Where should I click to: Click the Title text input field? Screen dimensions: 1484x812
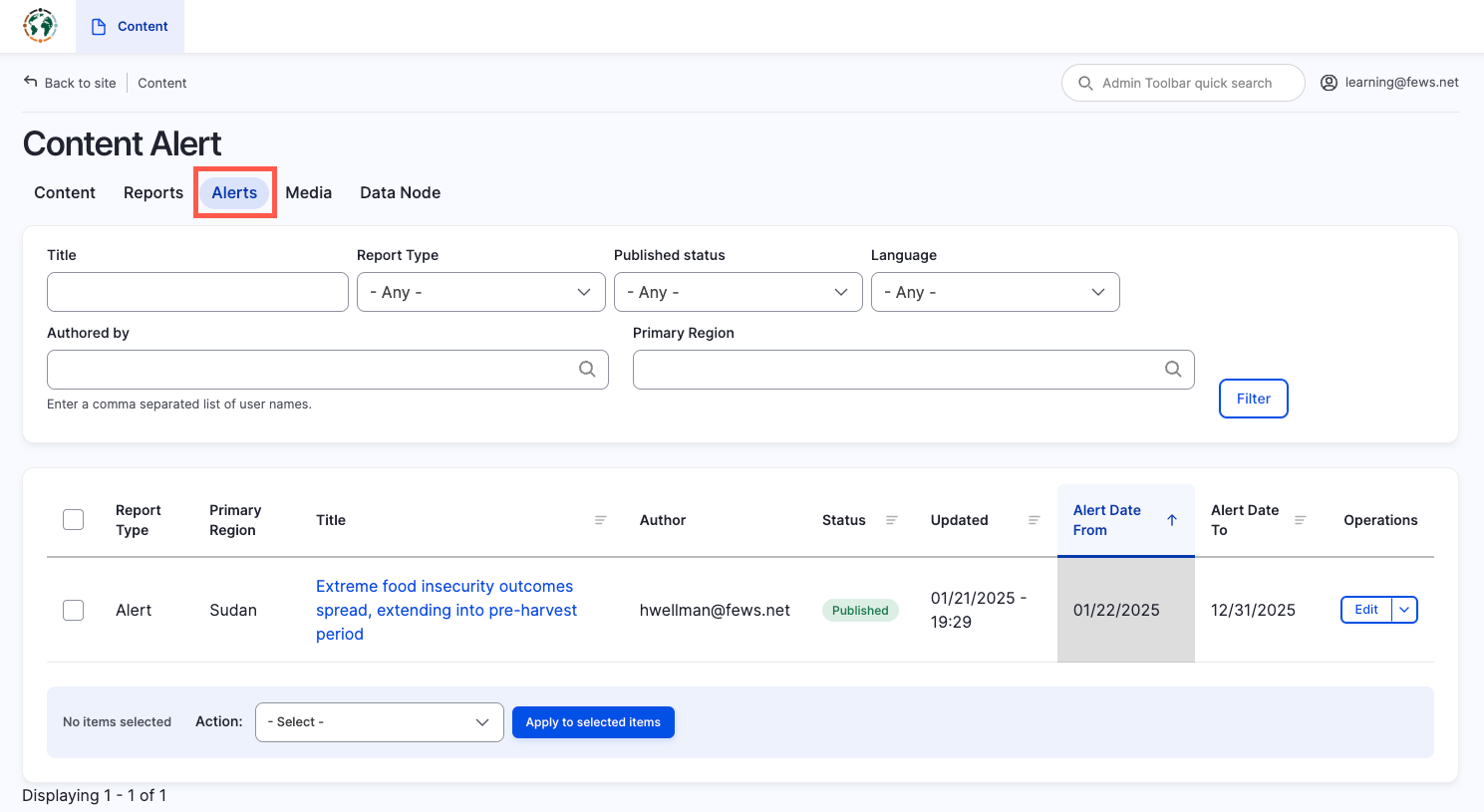(197, 292)
